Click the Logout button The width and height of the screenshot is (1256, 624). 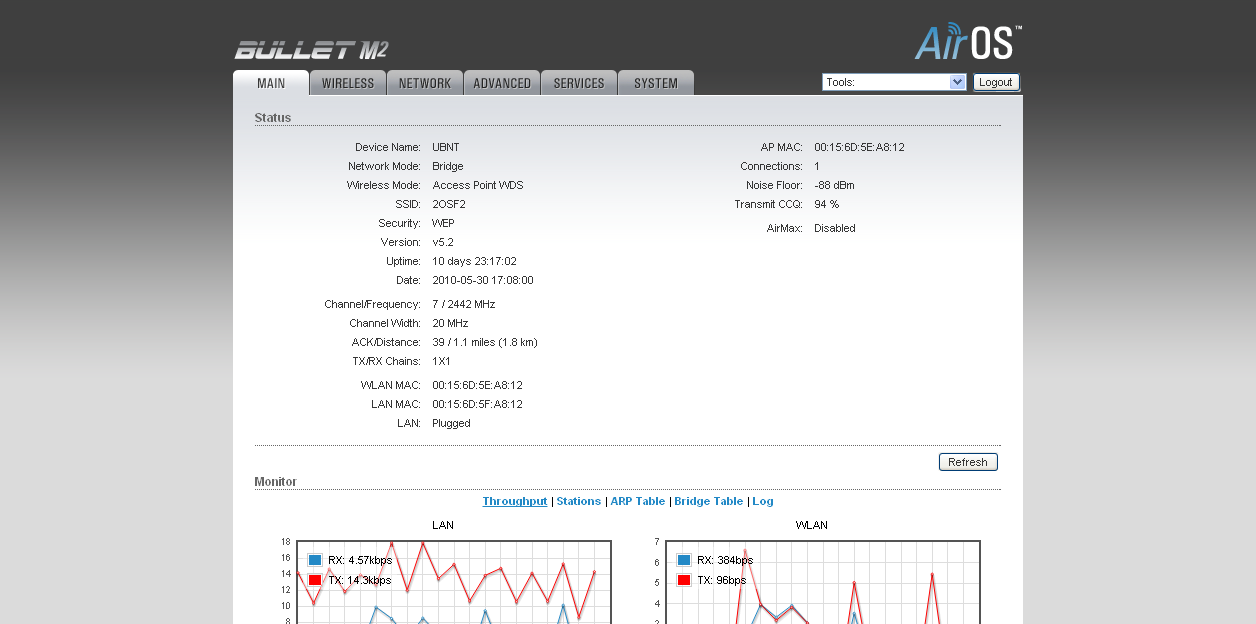point(996,82)
